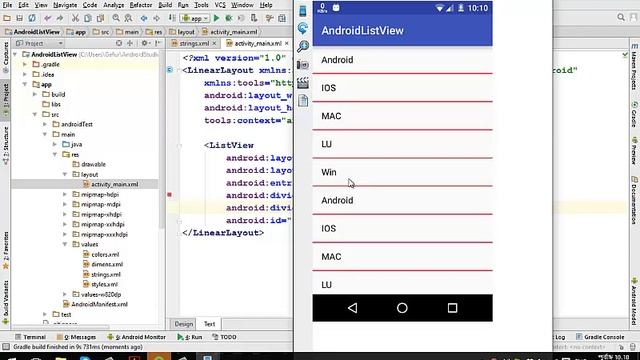The image size is (640, 360).
Task: Close activity_main.xml editor tab
Action: (287, 43)
